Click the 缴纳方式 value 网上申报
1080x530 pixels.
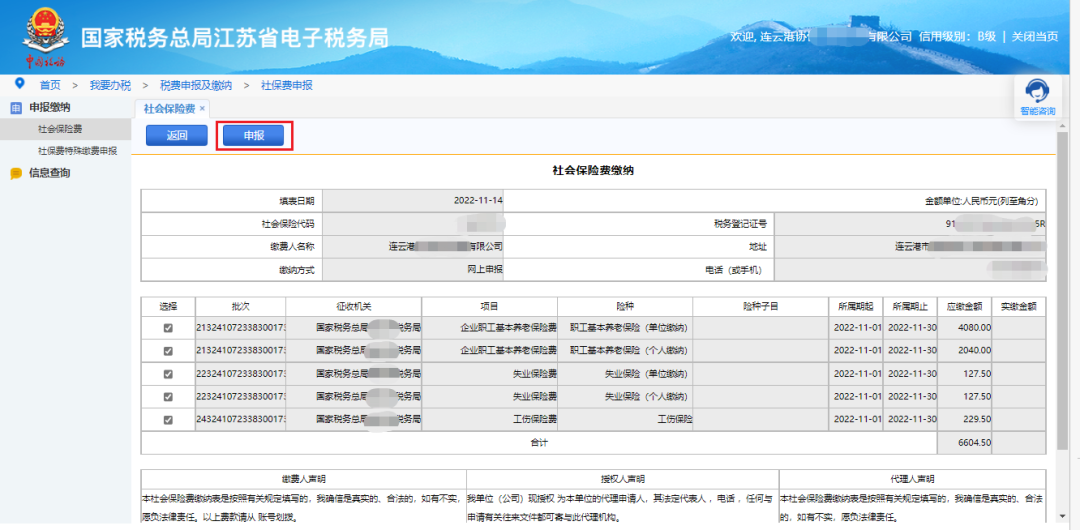(485, 269)
